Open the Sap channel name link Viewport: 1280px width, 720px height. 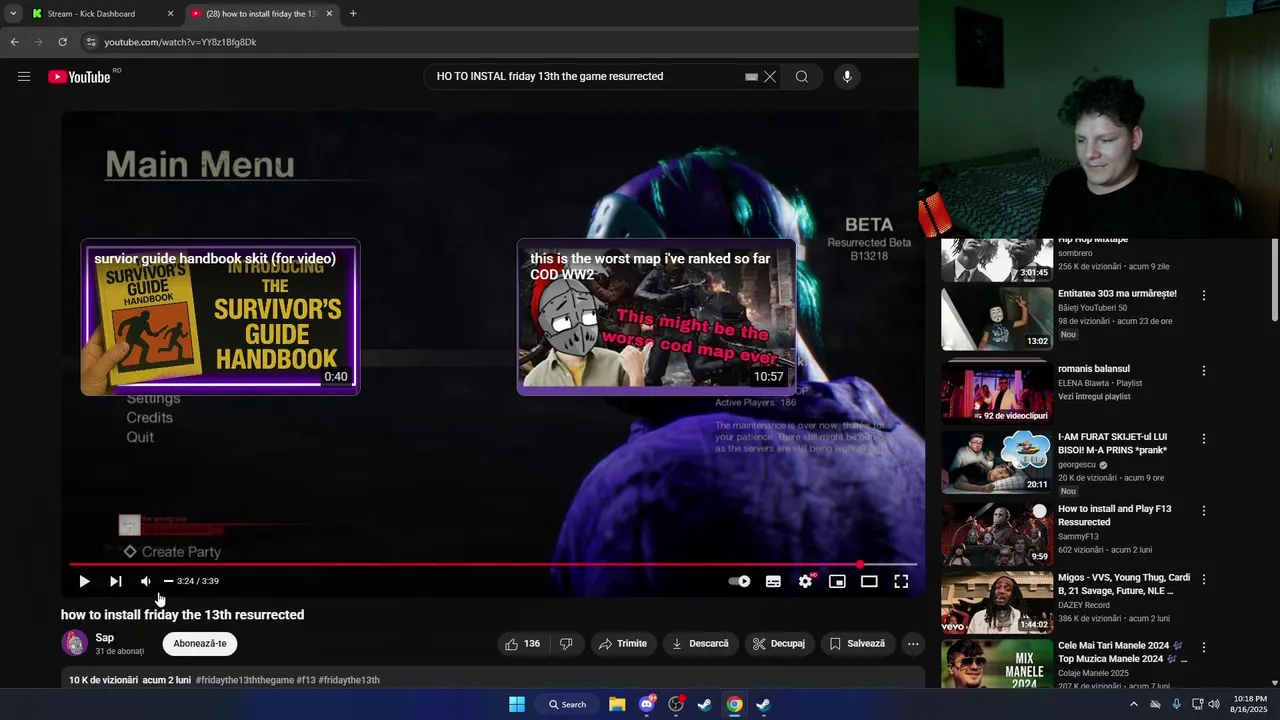click(x=104, y=638)
